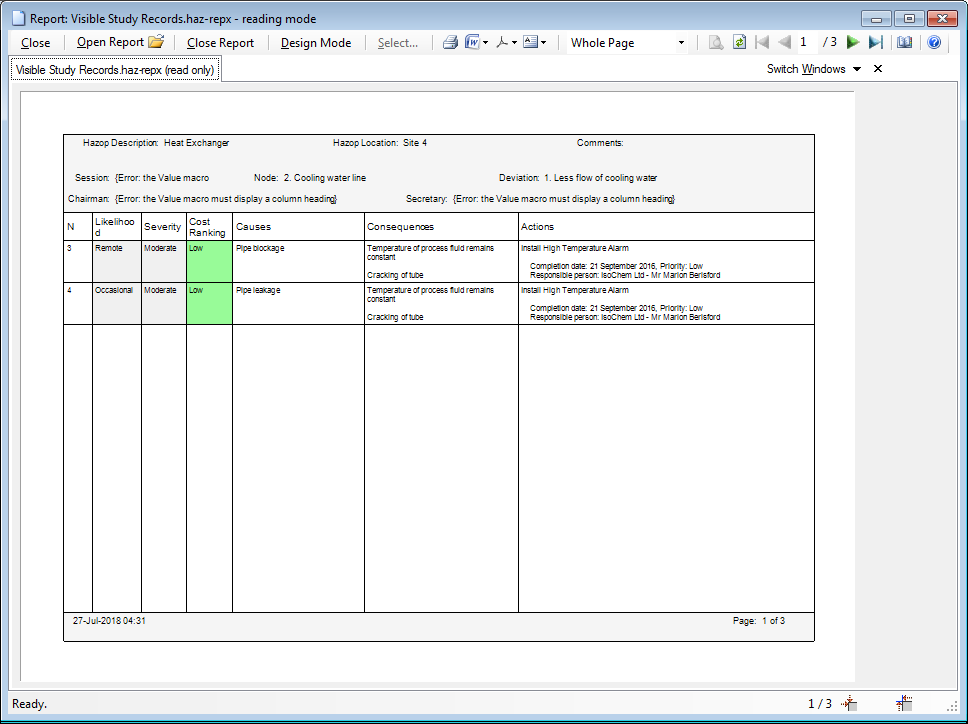Expand the Word export options arrow
Image resolution: width=968 pixels, height=724 pixels.
pos(485,43)
